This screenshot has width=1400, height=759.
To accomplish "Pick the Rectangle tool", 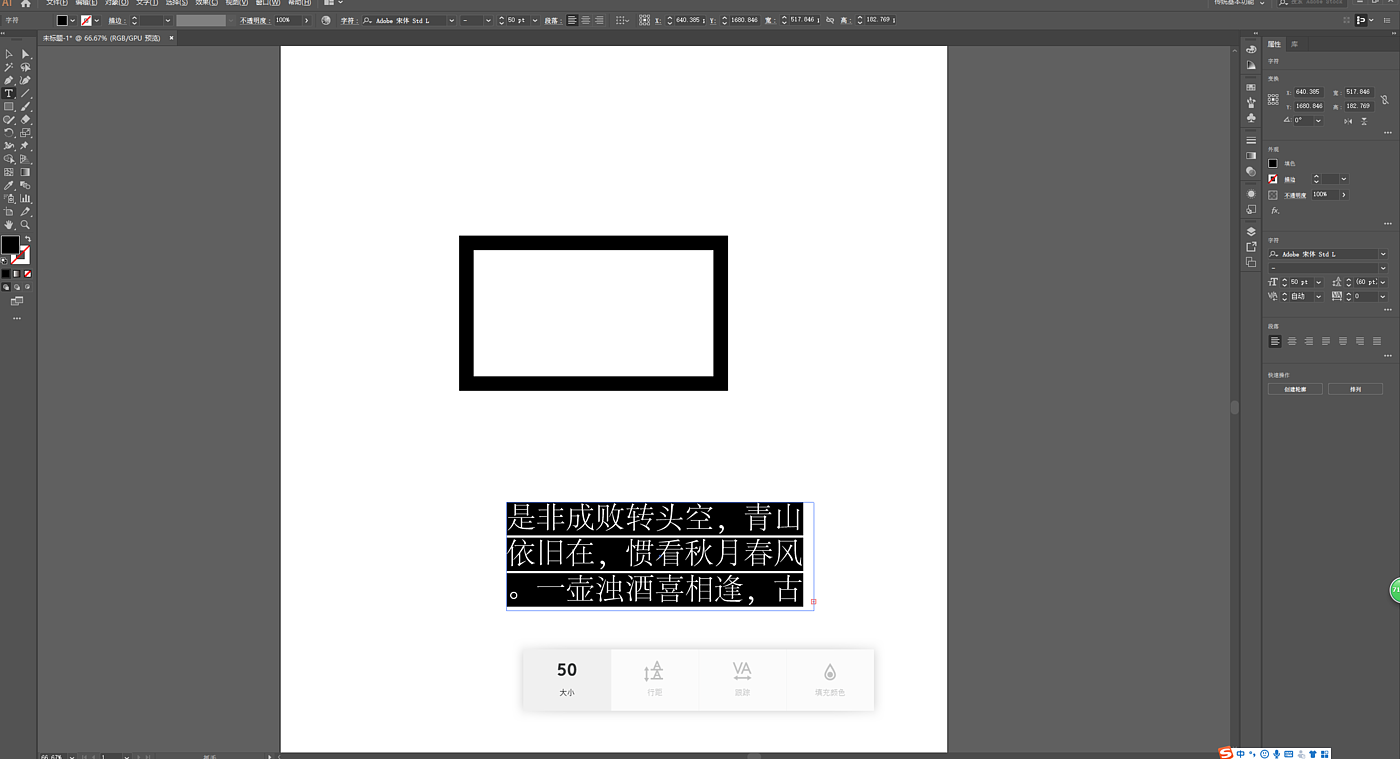I will (x=9, y=106).
